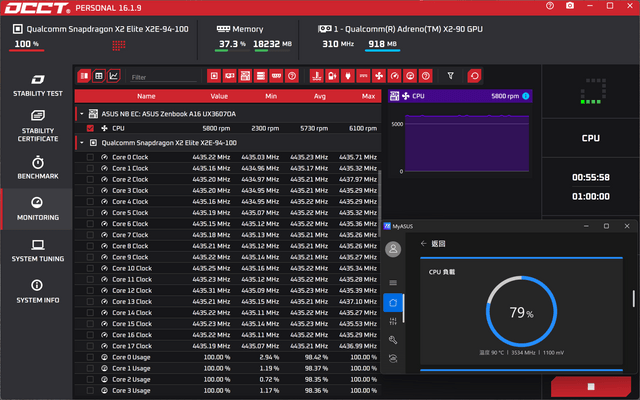The height and width of the screenshot is (400, 640).
Task: Check the Core 13 Clock checkbox
Action: (x=90, y=302)
